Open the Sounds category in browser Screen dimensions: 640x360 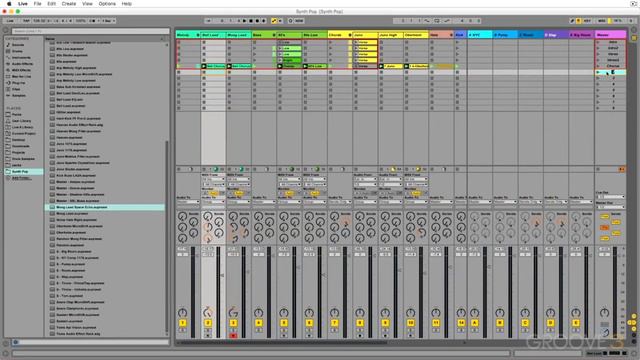click(x=18, y=45)
